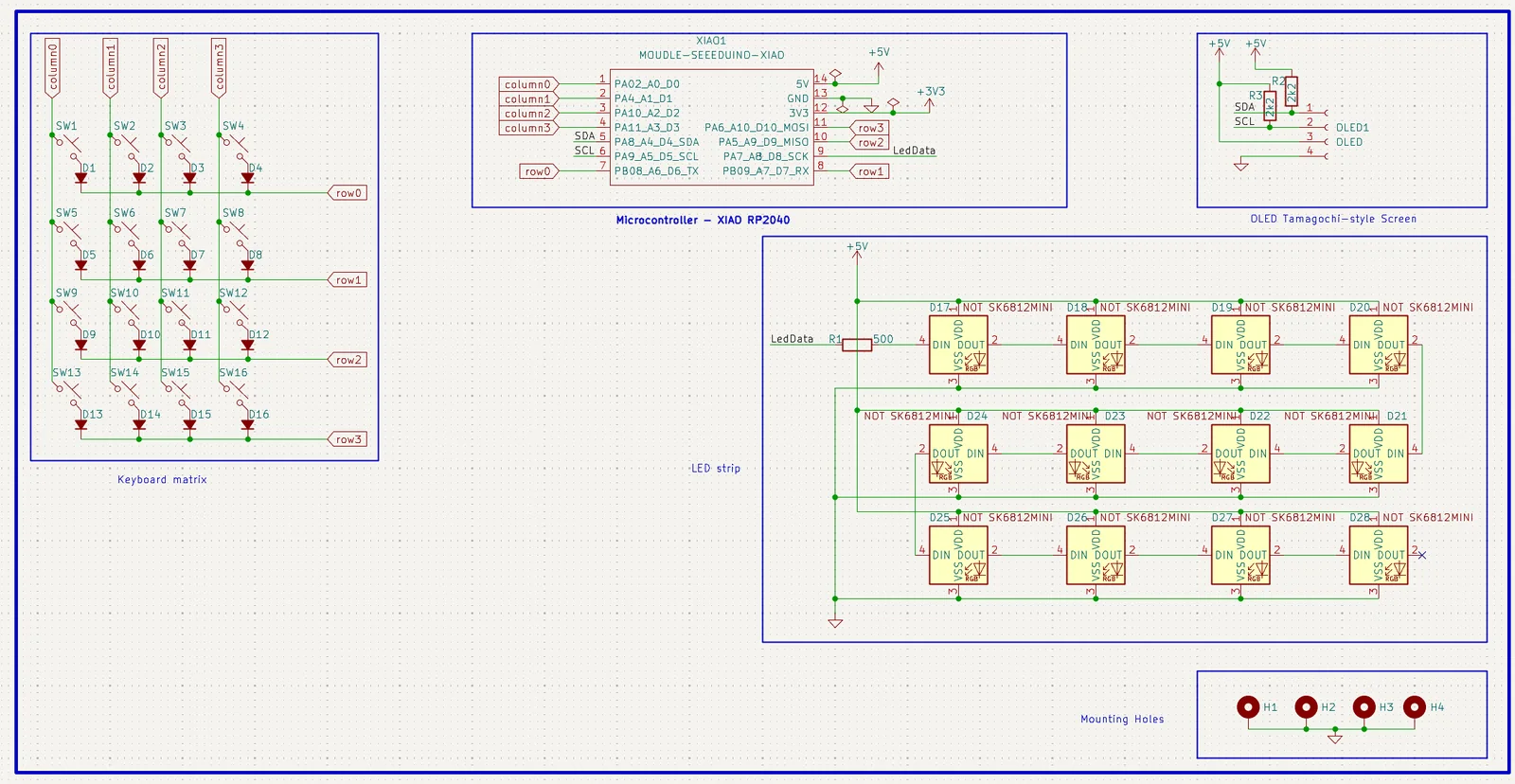Click the row2 label in the keyboard matrix
Image resolution: width=1515 pixels, height=784 pixels.
click(x=348, y=360)
